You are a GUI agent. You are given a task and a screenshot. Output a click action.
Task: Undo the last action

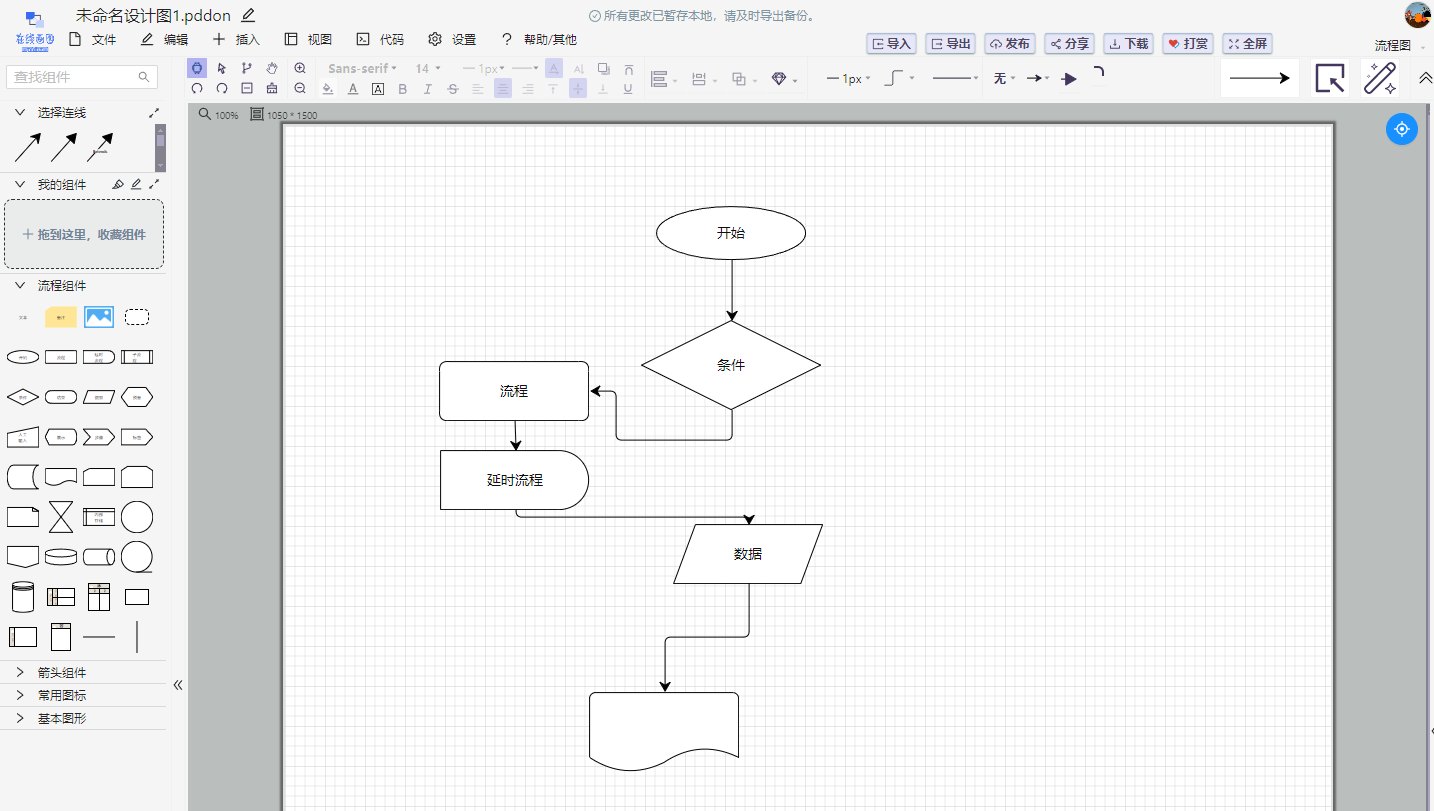(197, 88)
